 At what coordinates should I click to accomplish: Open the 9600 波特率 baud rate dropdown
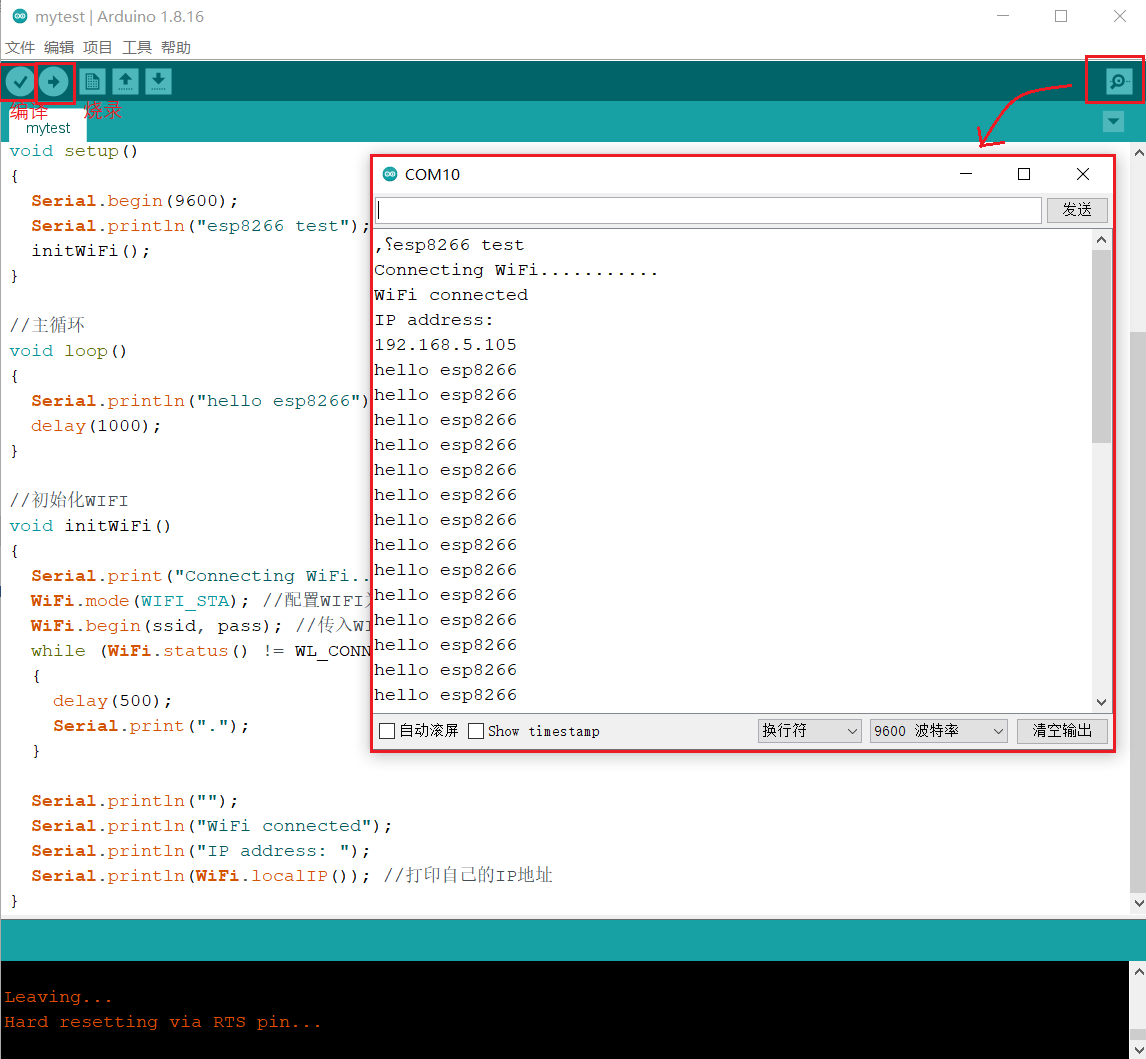point(938,731)
